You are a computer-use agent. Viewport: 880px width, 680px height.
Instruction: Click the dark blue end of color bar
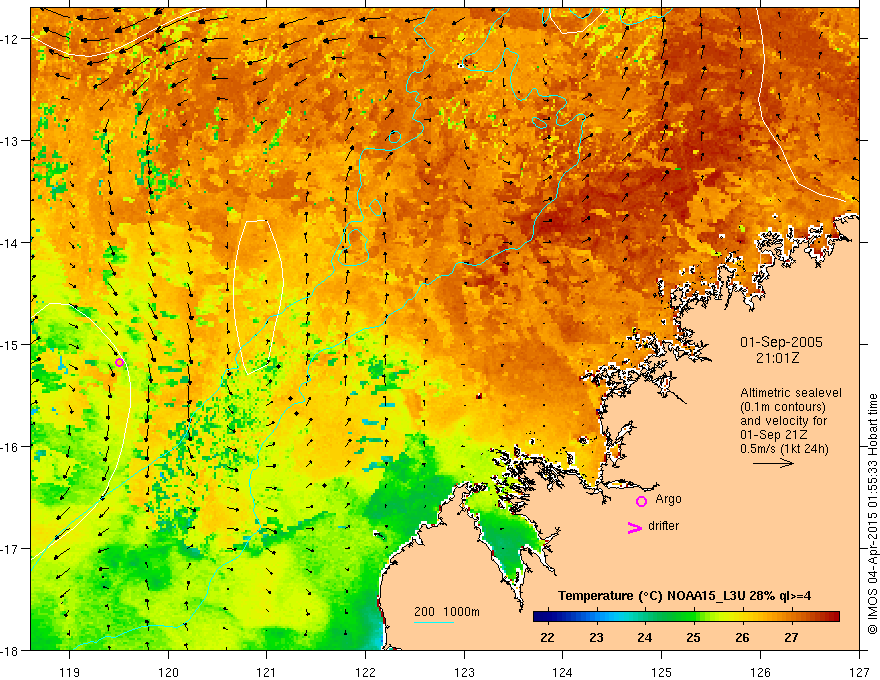coord(540,617)
